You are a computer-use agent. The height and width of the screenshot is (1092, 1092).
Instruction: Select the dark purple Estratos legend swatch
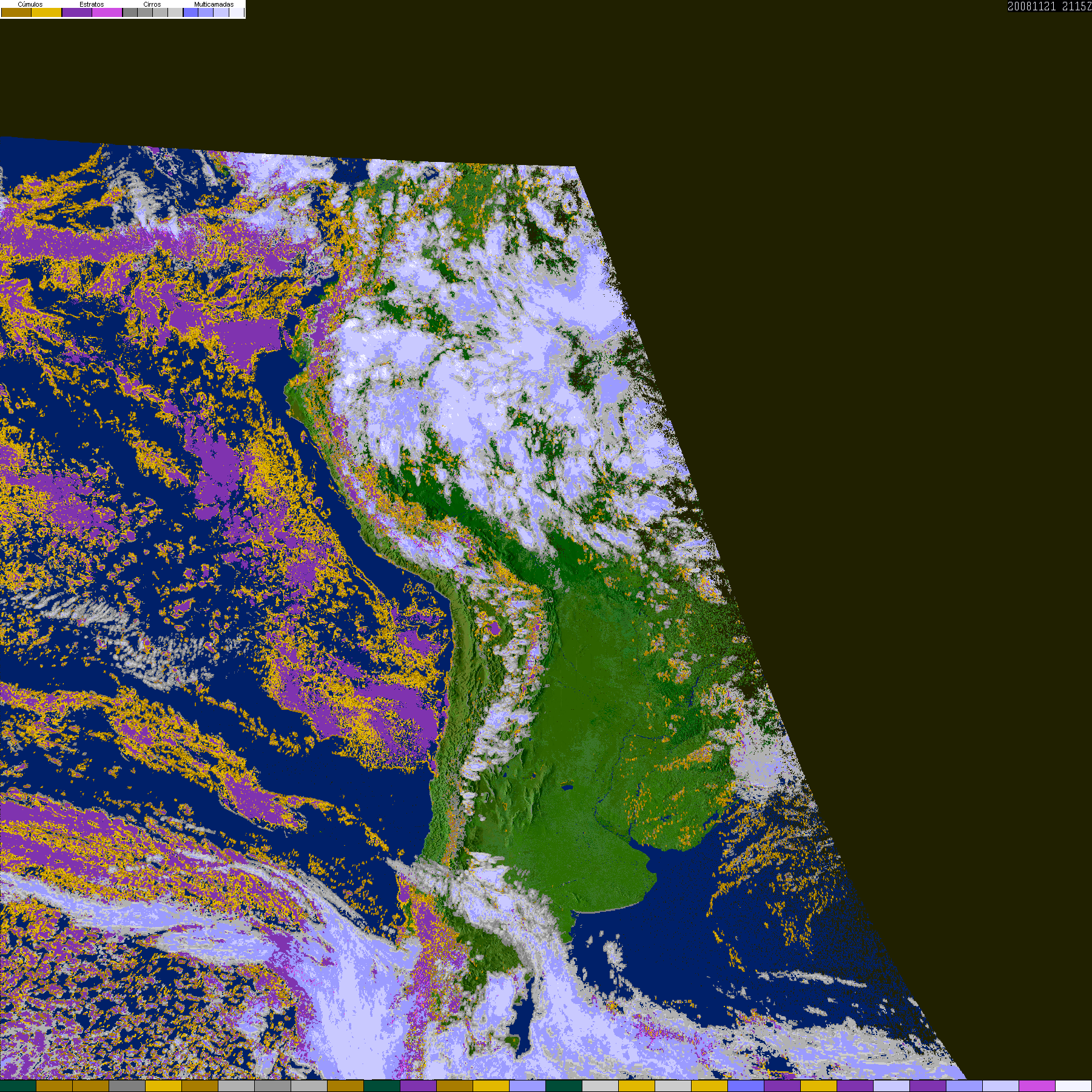[x=77, y=12]
